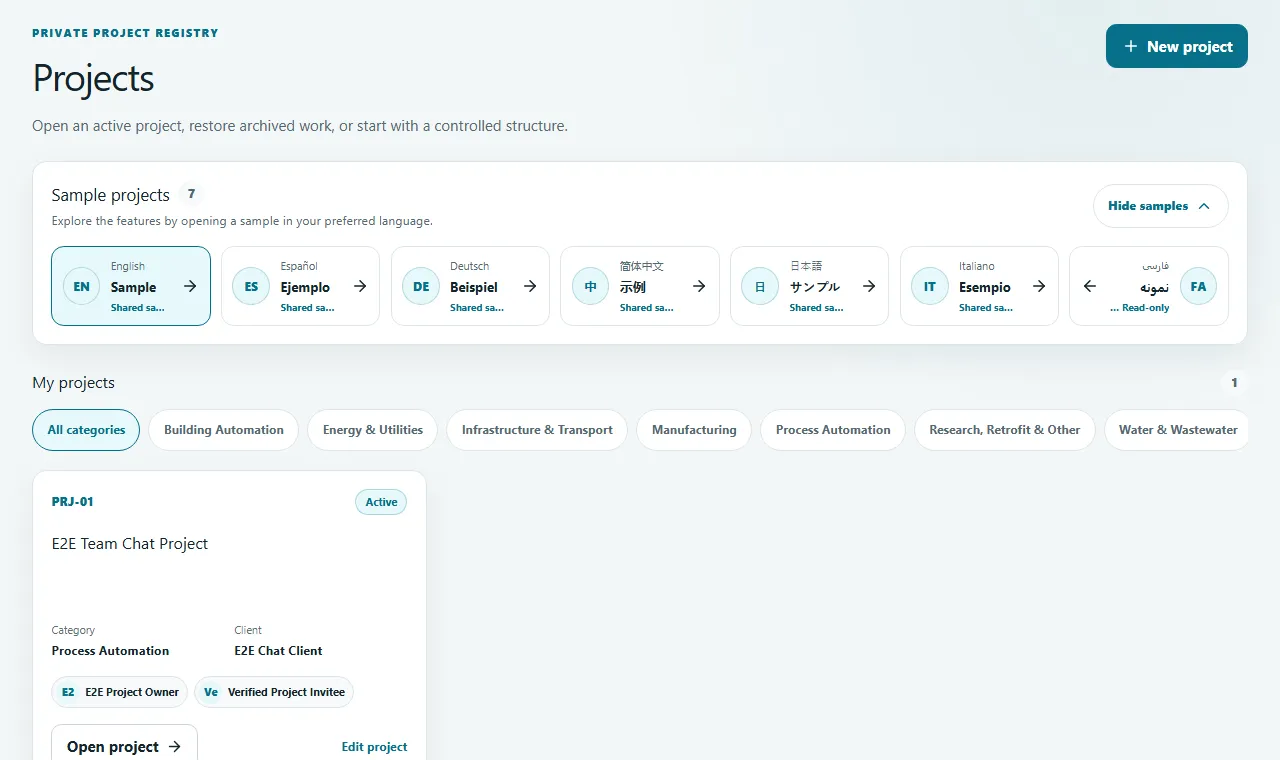Viewport: 1280px width, 760px height.
Task: Click the My projects heading
Action: point(74,383)
